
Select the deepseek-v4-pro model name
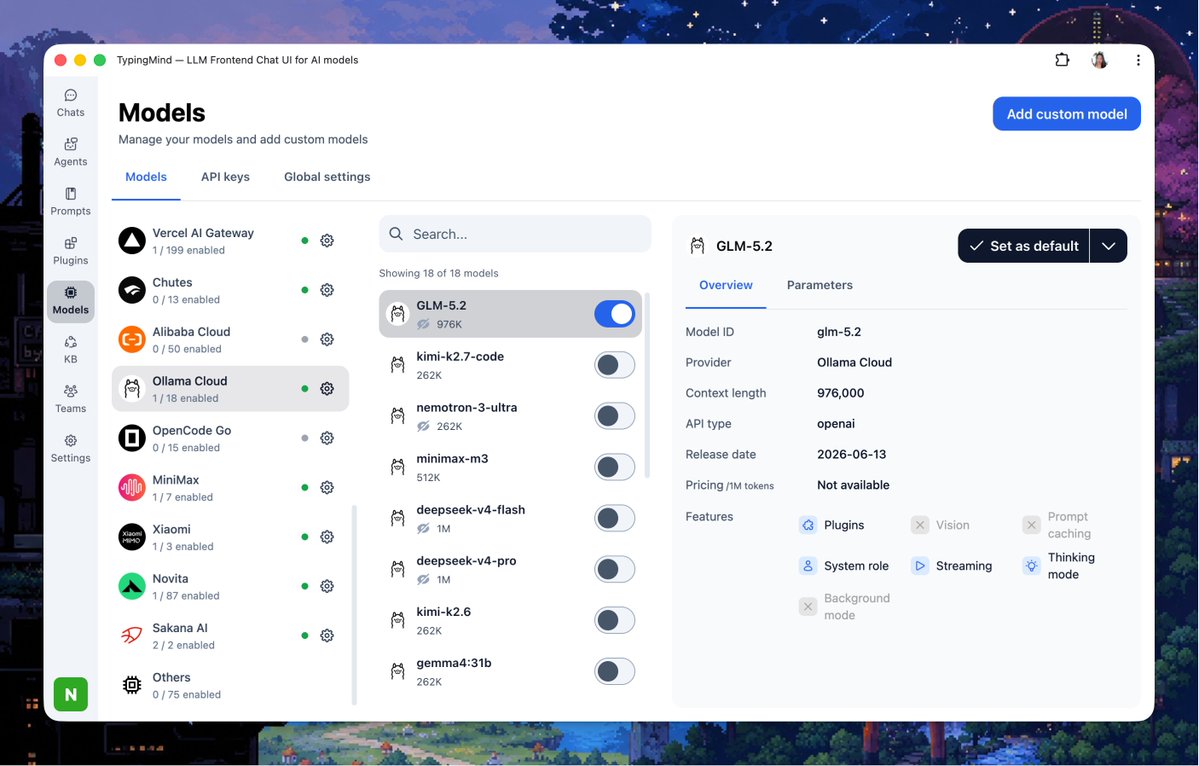tap(466, 561)
